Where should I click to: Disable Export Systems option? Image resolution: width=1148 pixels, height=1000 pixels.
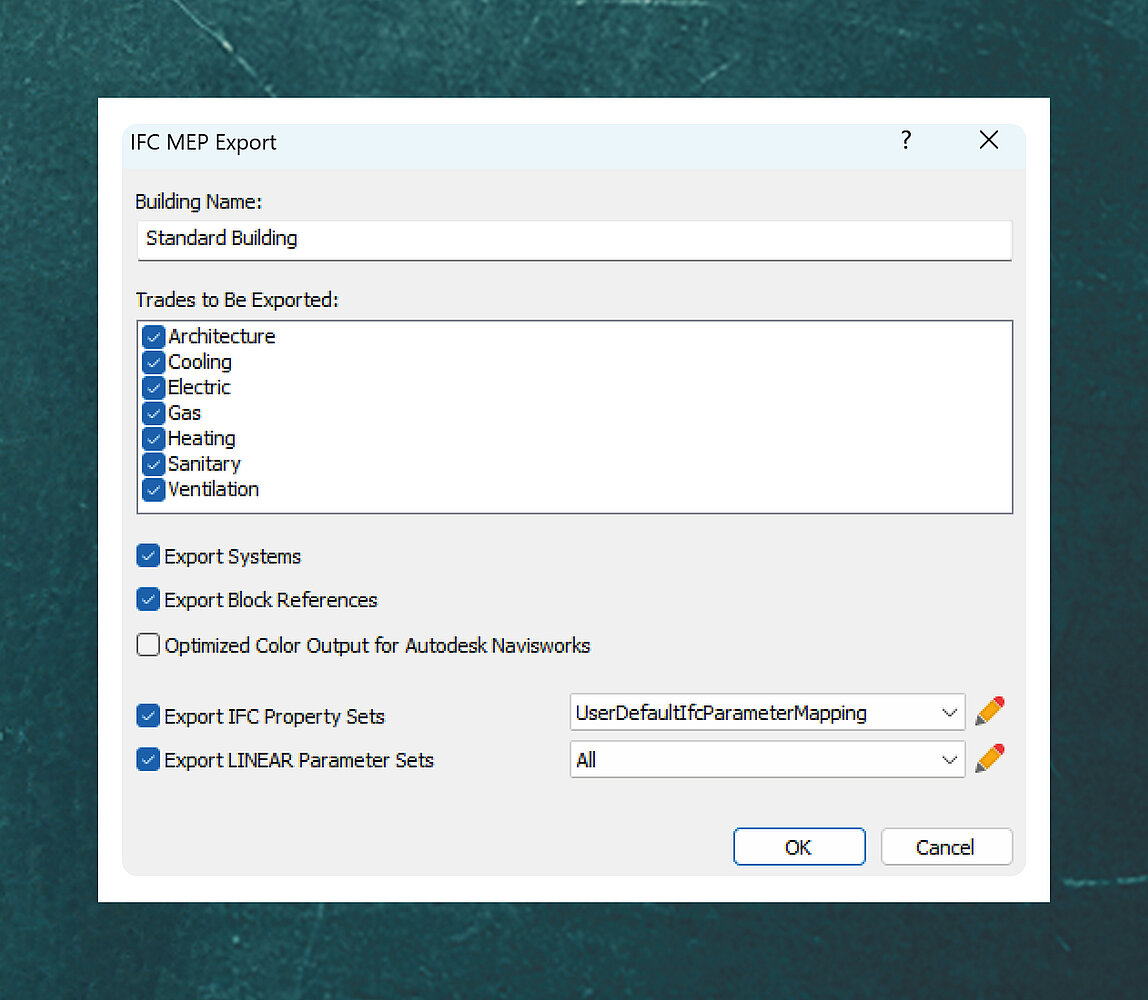pyautogui.click(x=148, y=556)
